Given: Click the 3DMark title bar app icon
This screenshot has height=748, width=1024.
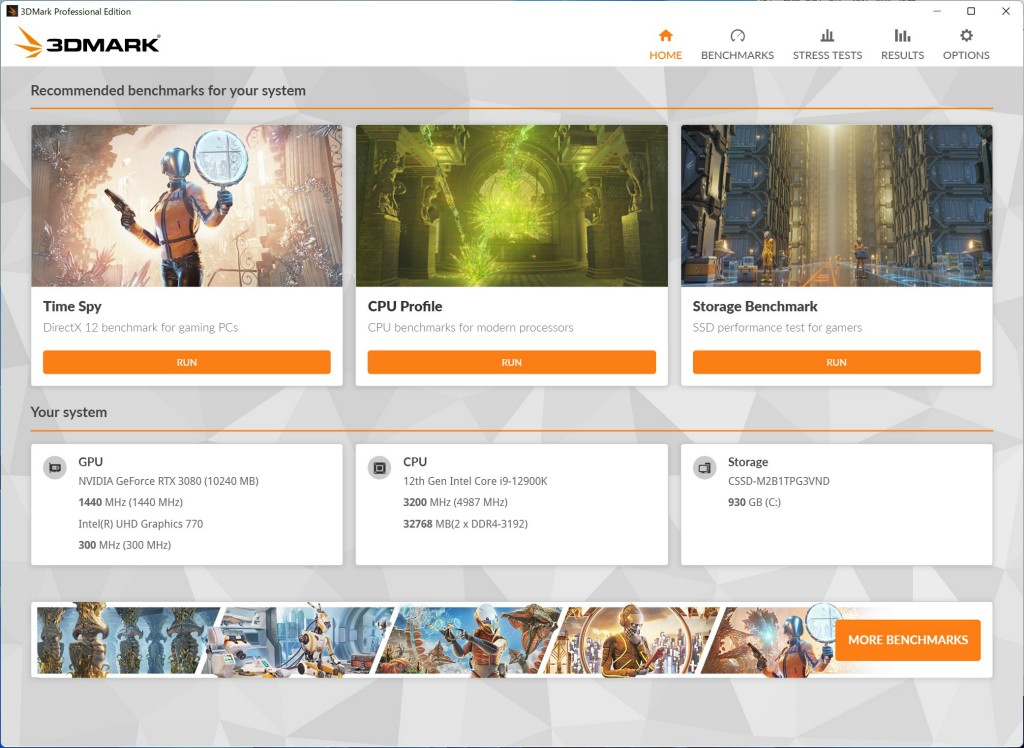Looking at the screenshot, I should tap(11, 11).
